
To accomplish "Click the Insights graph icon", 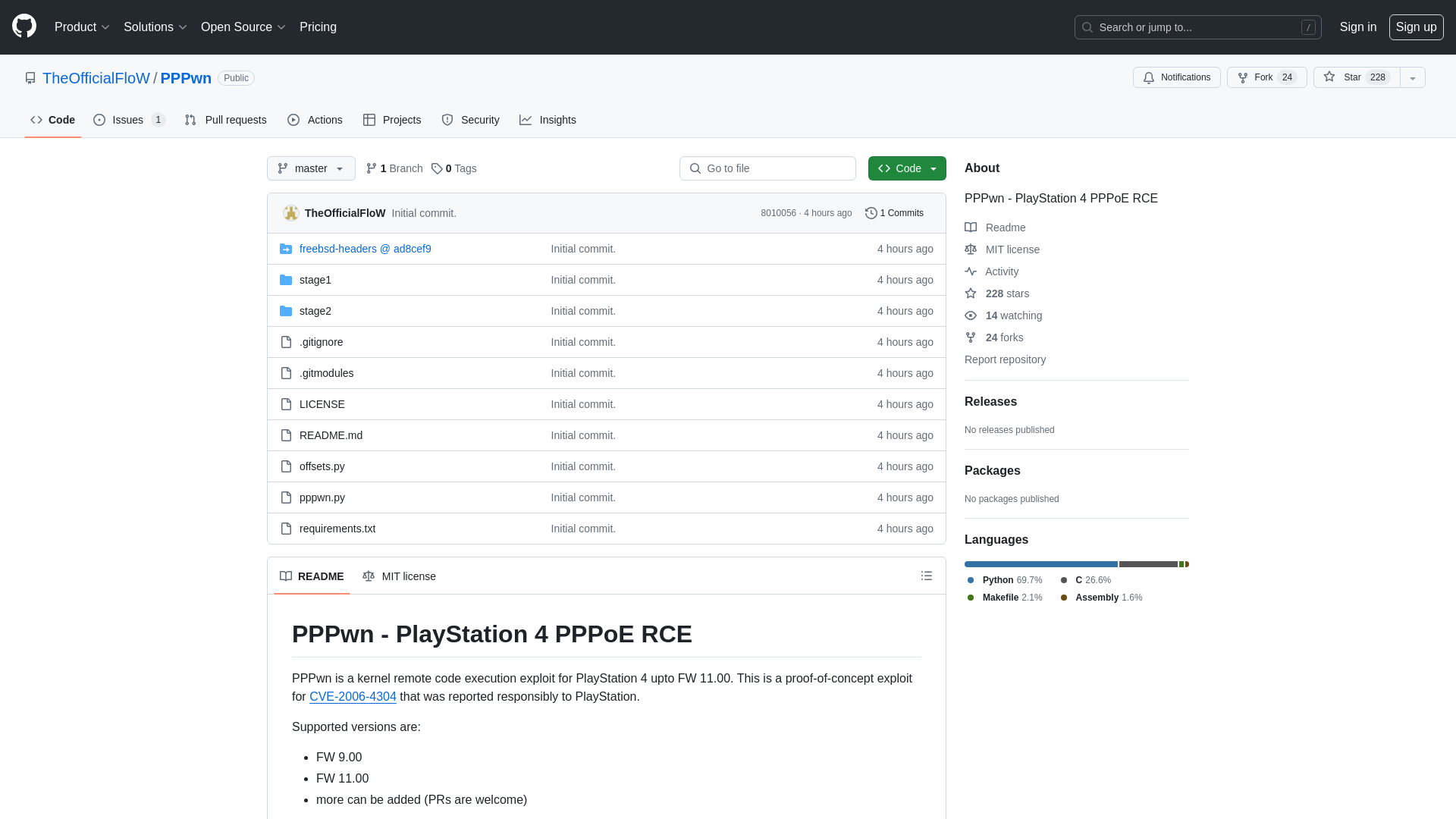I will pyautogui.click(x=526, y=120).
